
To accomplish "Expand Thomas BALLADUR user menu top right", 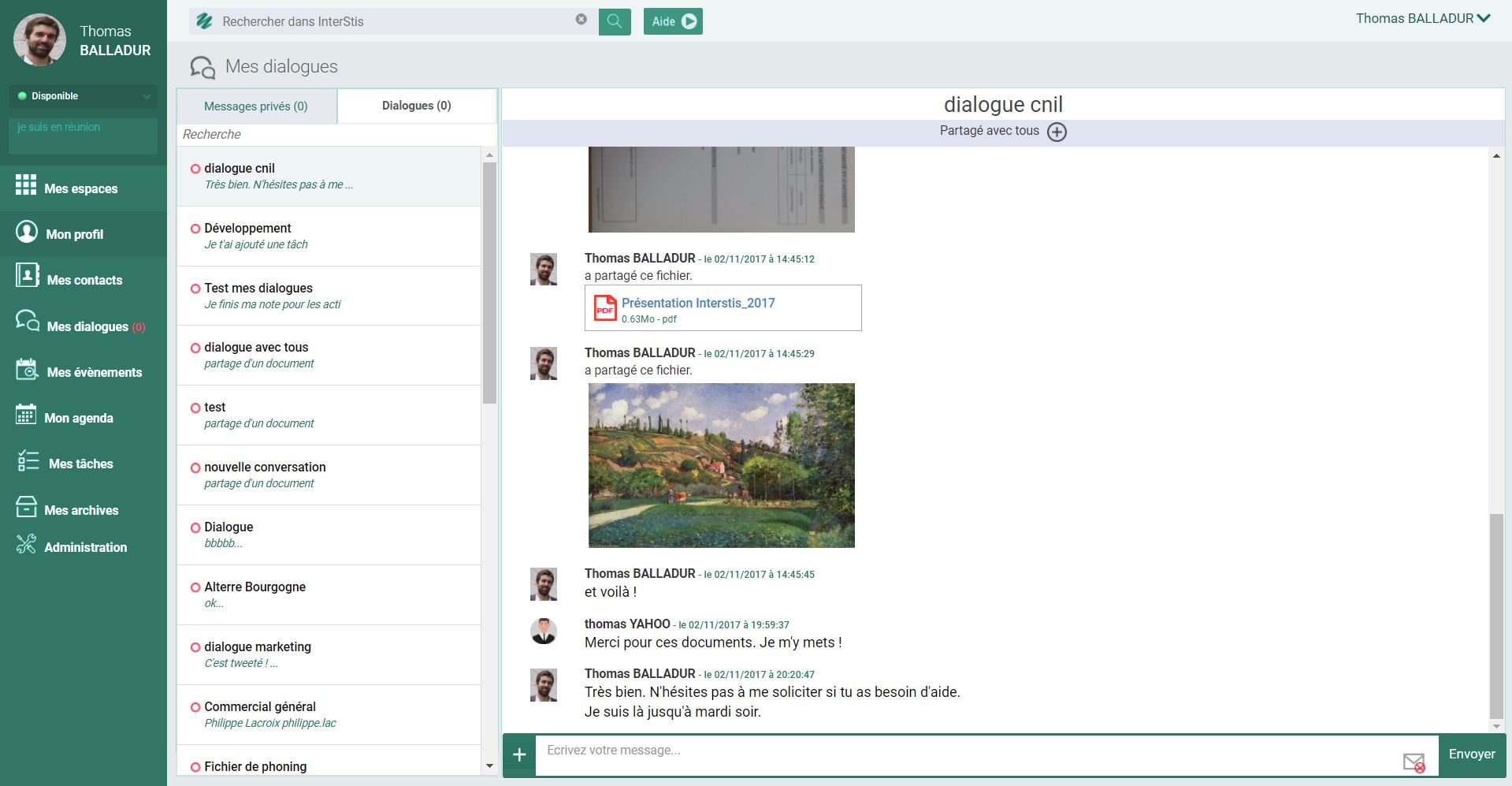I will 1423,18.
